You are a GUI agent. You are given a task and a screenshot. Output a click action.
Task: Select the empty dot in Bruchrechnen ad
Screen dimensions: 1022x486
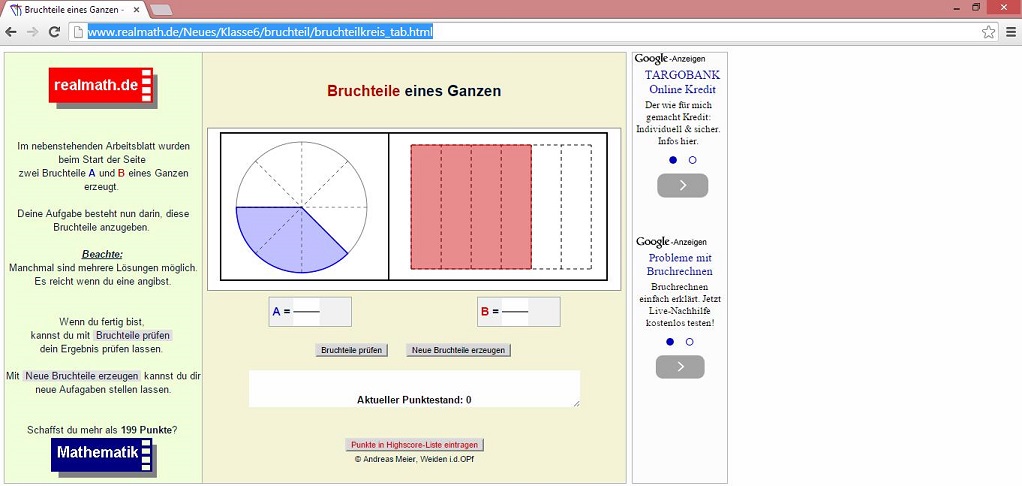point(689,342)
